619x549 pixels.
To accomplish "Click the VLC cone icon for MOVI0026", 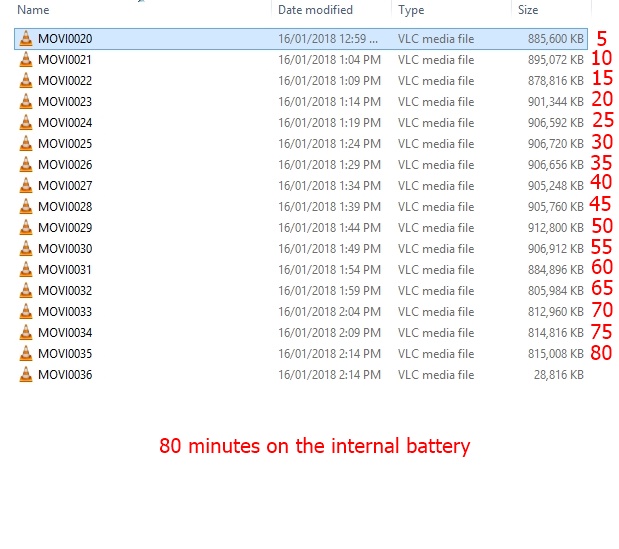I will (26, 165).
